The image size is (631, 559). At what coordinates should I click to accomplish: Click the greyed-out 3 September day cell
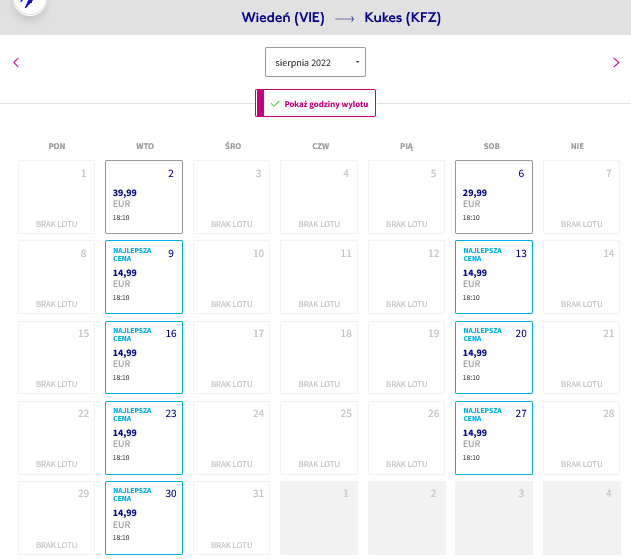click(x=494, y=518)
